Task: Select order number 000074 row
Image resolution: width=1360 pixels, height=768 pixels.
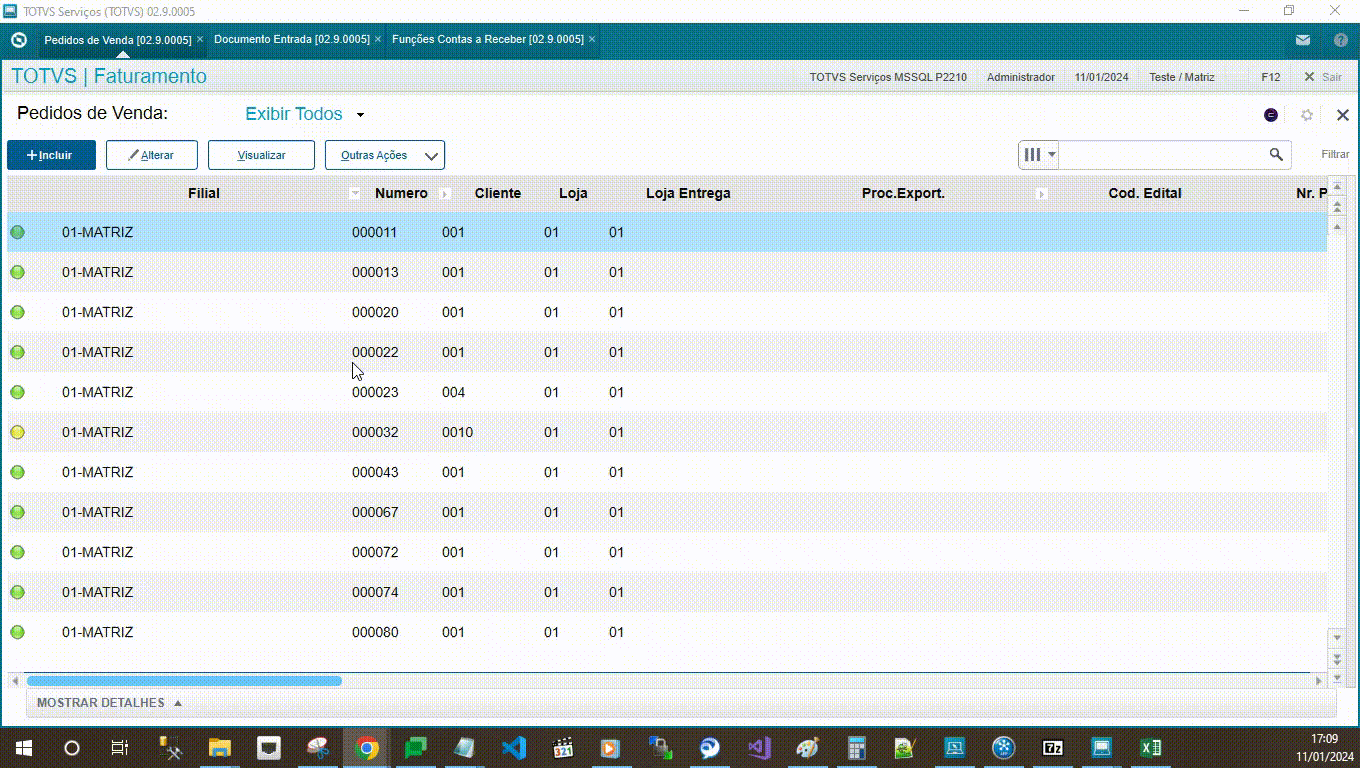Action: (x=667, y=592)
